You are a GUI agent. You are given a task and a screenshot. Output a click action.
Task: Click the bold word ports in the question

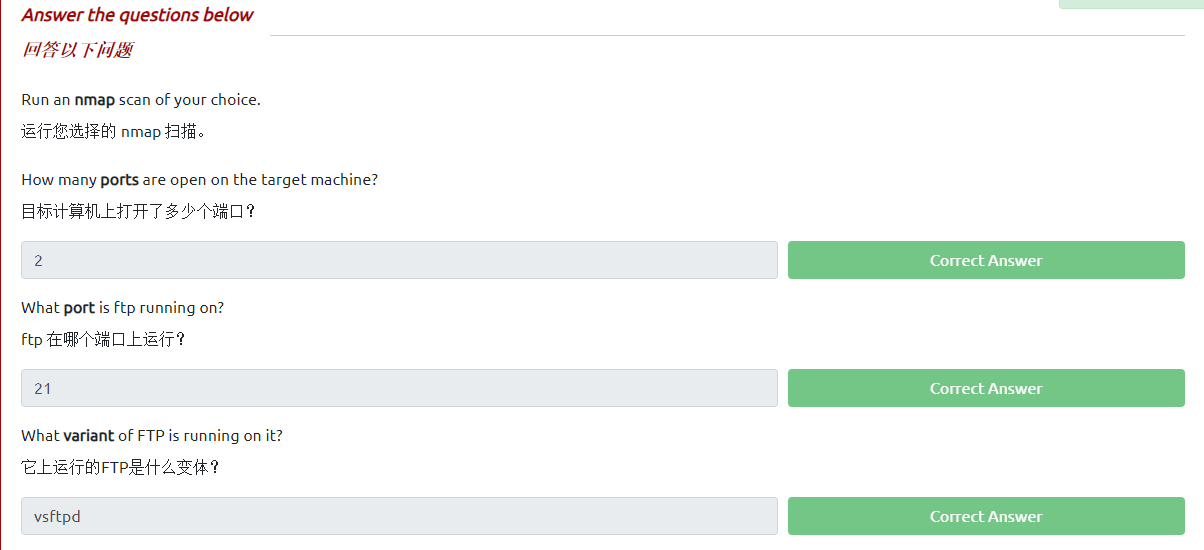click(x=119, y=180)
